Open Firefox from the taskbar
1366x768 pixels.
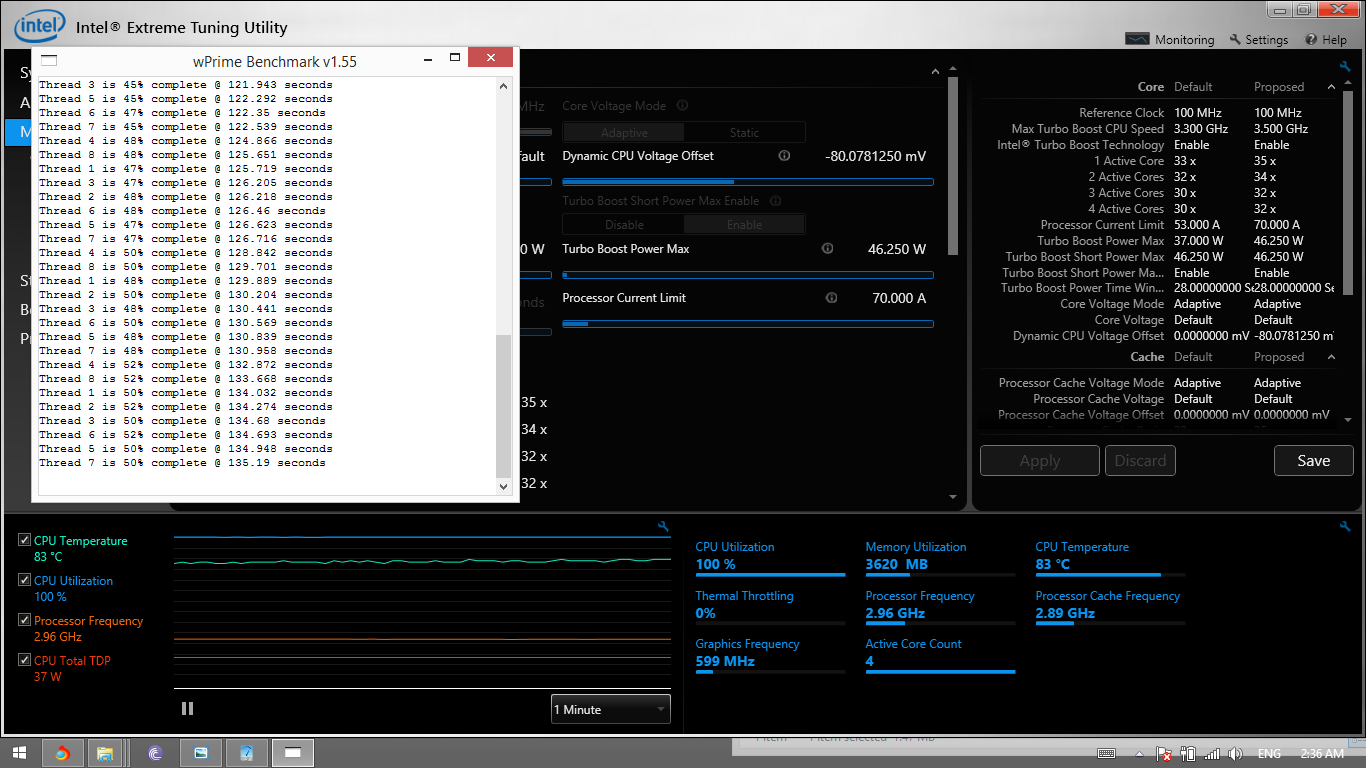coord(61,753)
